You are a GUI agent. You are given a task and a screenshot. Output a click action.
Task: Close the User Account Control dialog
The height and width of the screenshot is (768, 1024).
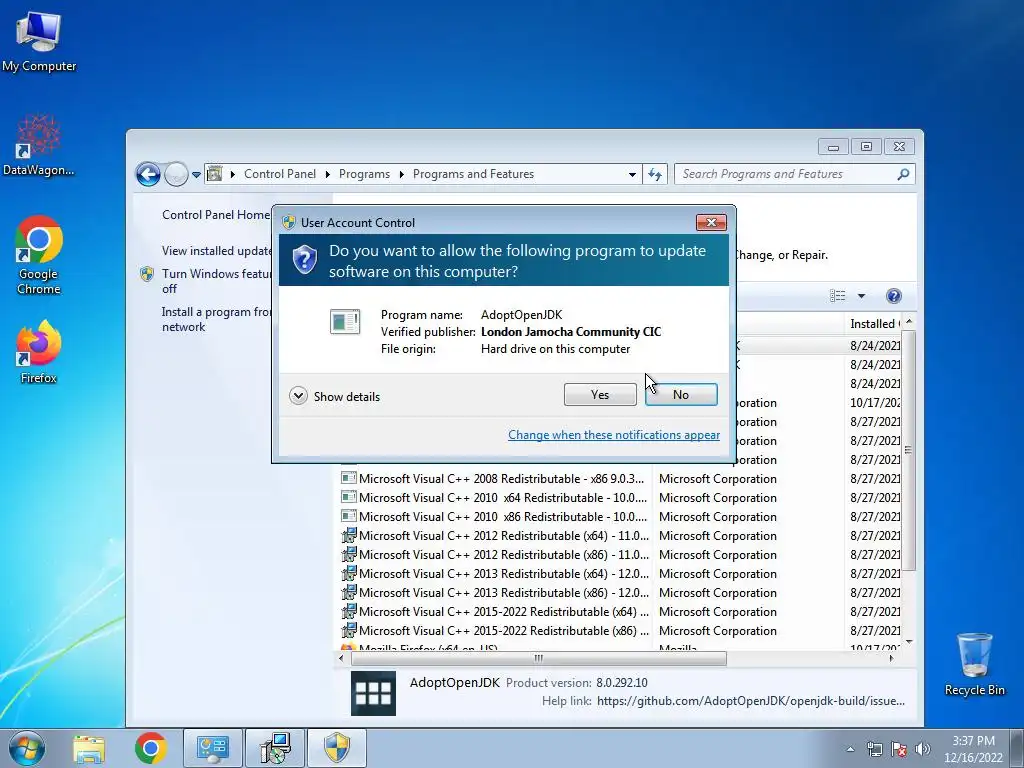coord(711,223)
